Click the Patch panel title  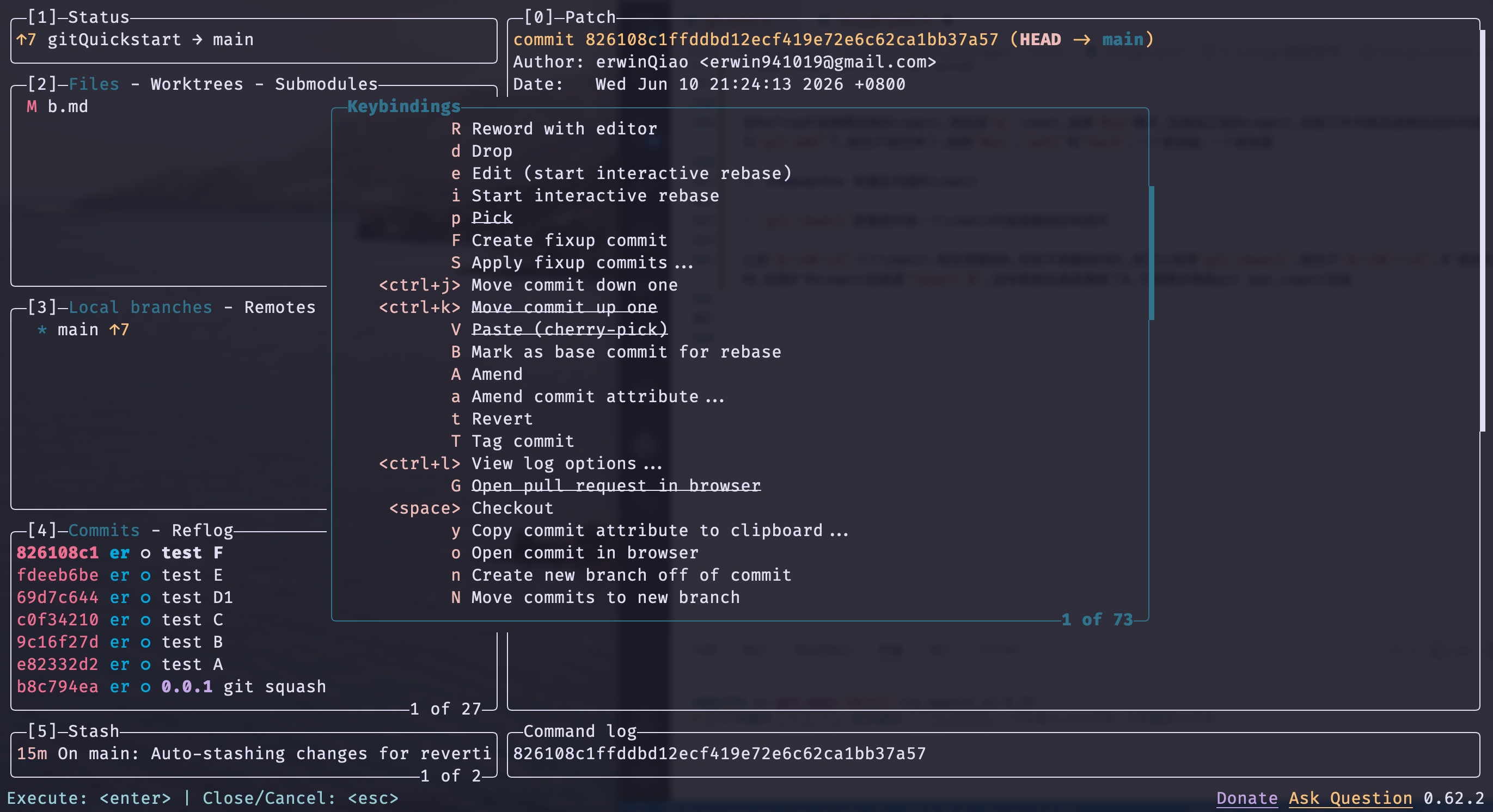[x=590, y=17]
